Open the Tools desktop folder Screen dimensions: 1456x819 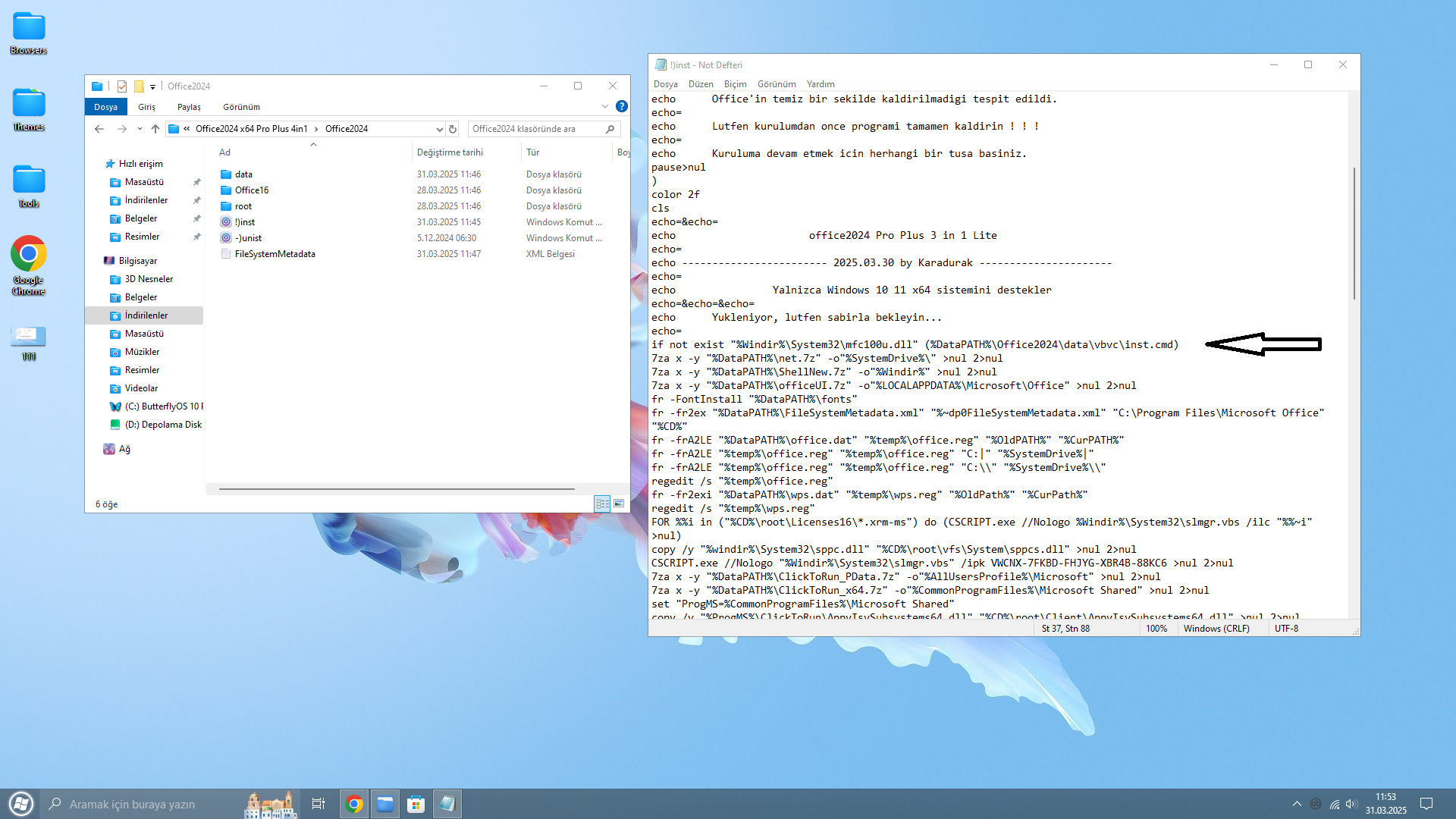pyautogui.click(x=29, y=187)
